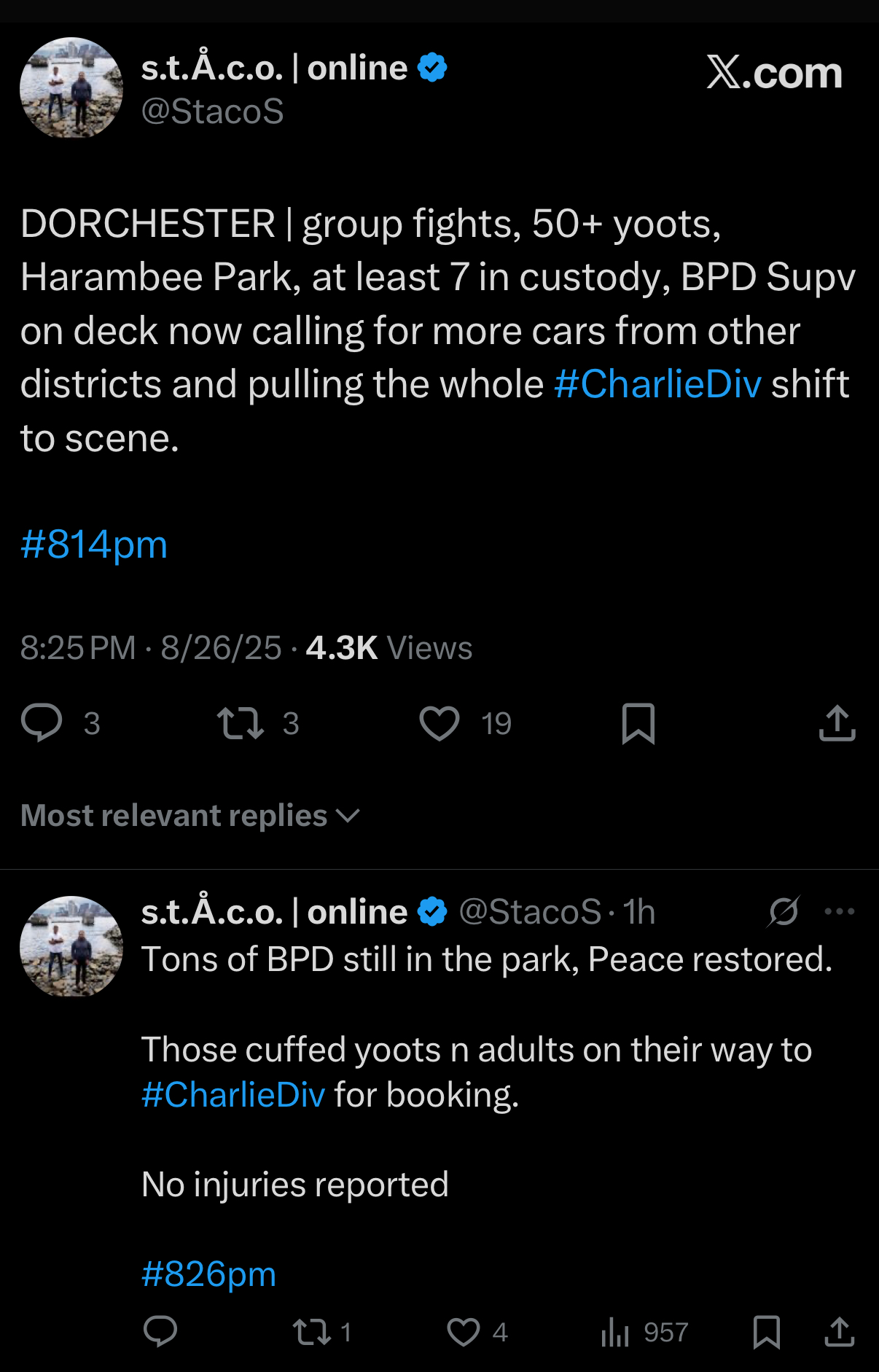Open the #CharlieDiv hashtag in main post
Image resolution: width=879 pixels, height=1372 pixels.
[x=657, y=384]
